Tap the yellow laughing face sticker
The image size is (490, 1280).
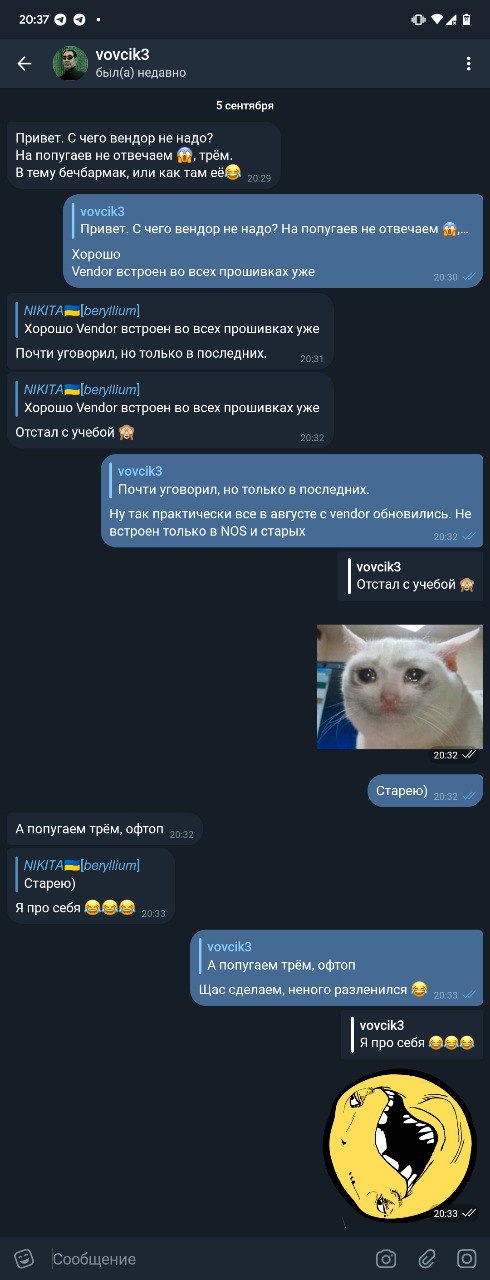point(400,1146)
